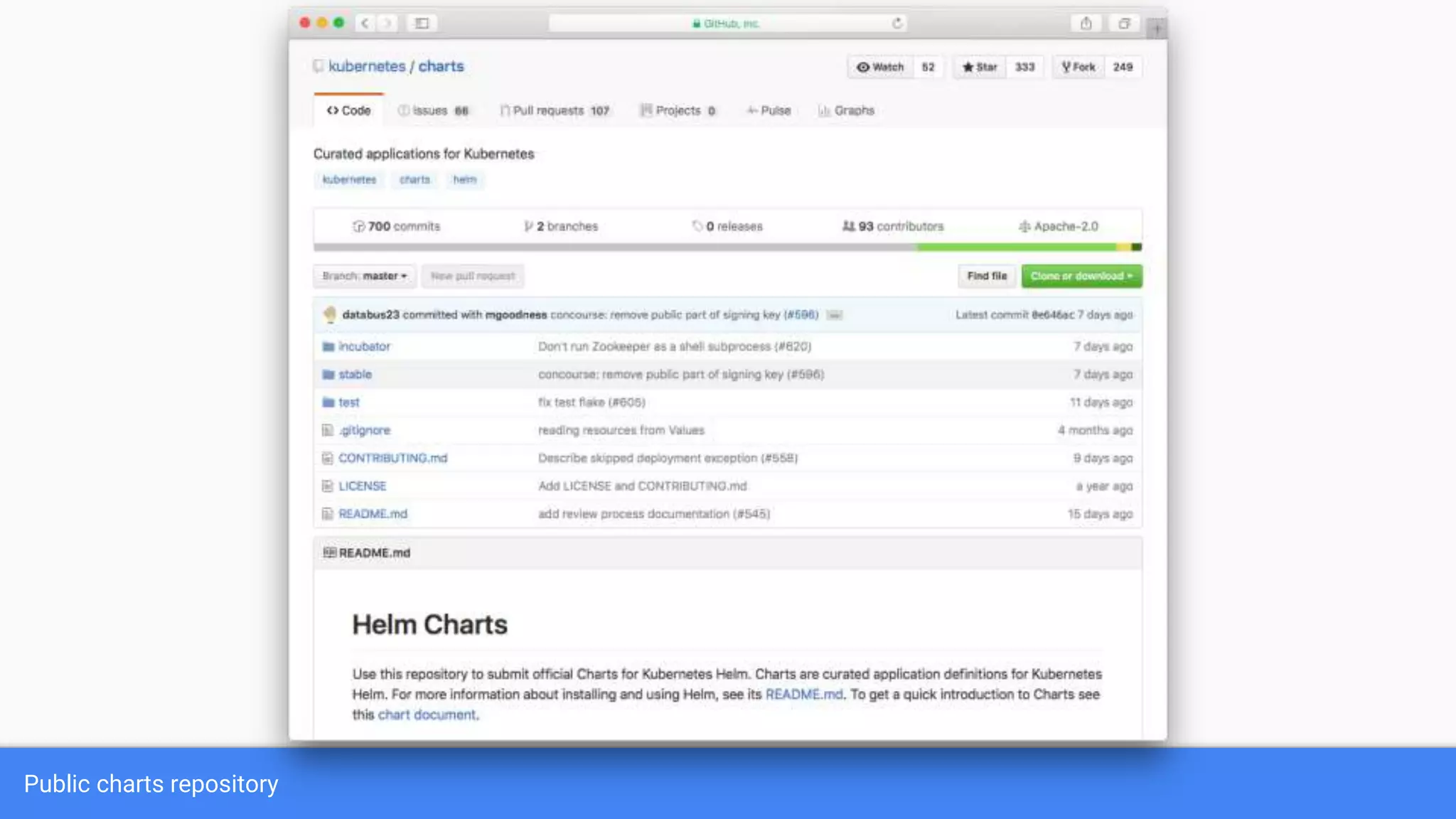Click the new tab plus icon
Image resolution: width=1456 pixels, height=819 pixels.
tap(1156, 29)
